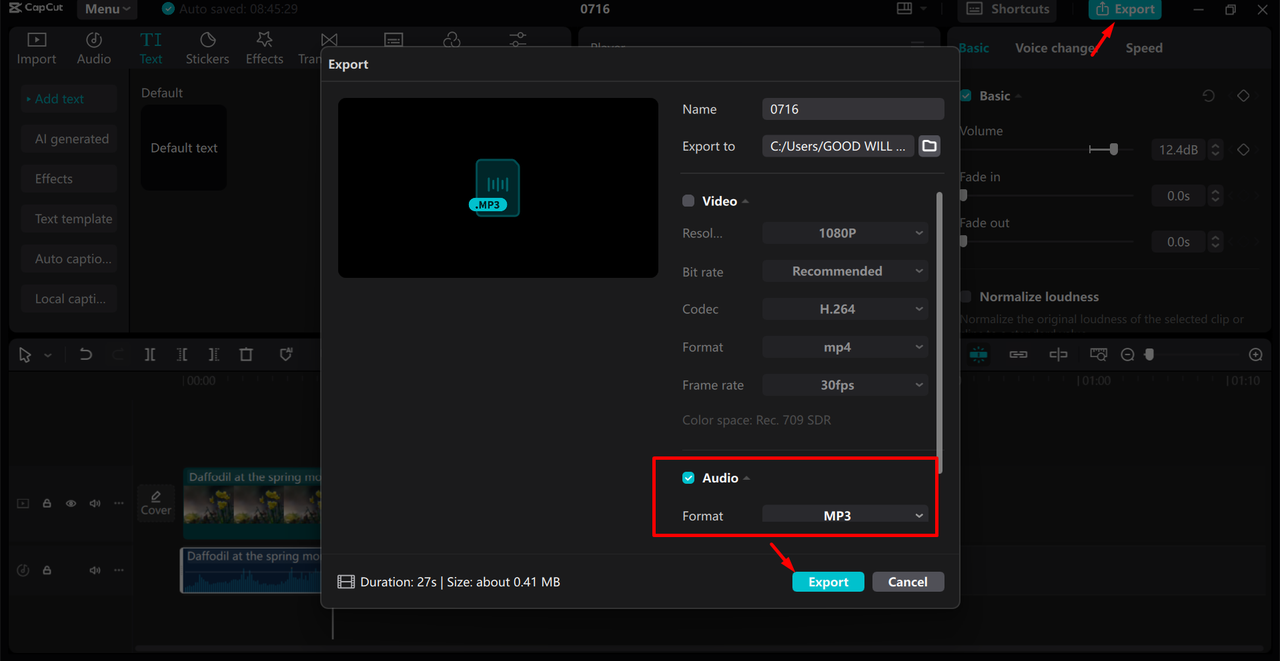Viewport: 1280px width, 661px height.
Task: Open the Frame rate 30fps dropdown
Action: coord(845,385)
